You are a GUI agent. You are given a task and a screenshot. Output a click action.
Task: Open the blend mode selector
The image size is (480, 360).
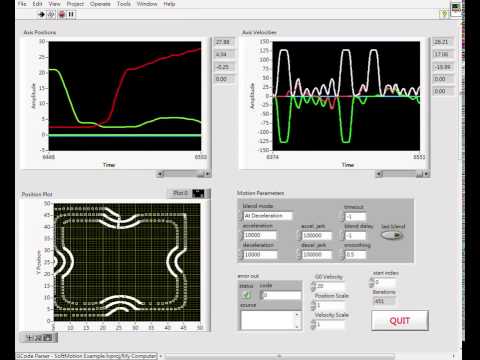pos(268,216)
